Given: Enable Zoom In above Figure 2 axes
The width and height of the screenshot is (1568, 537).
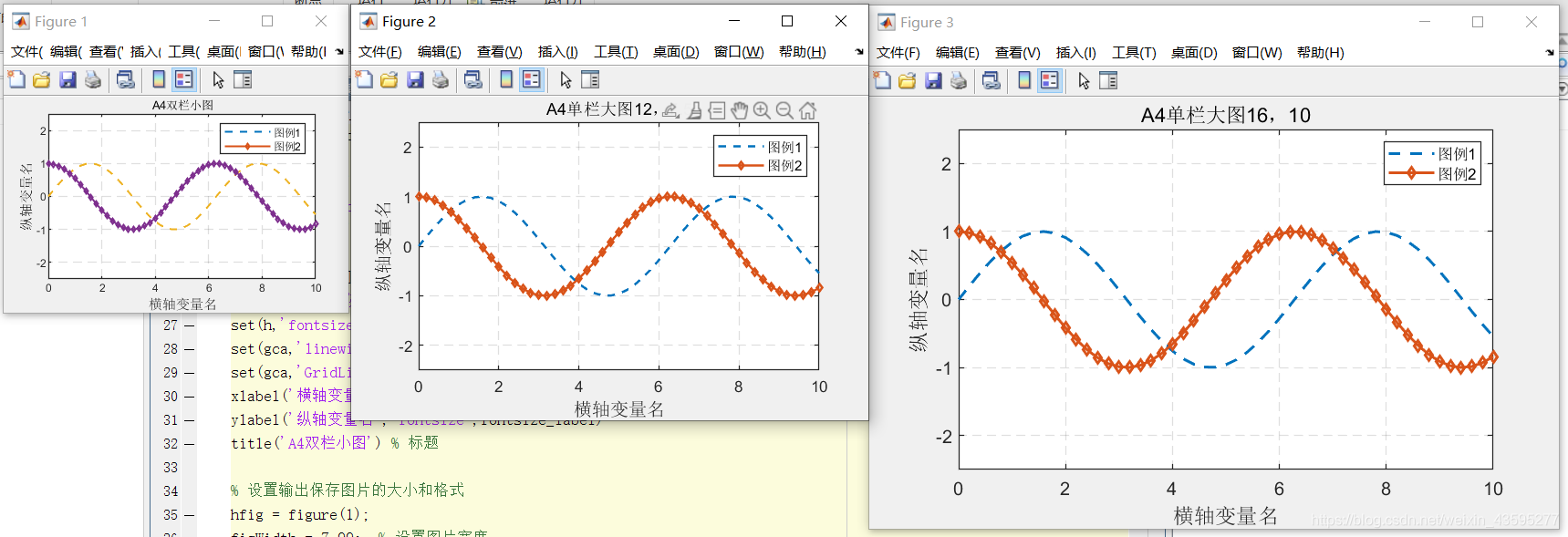Looking at the screenshot, I should pos(762,110).
